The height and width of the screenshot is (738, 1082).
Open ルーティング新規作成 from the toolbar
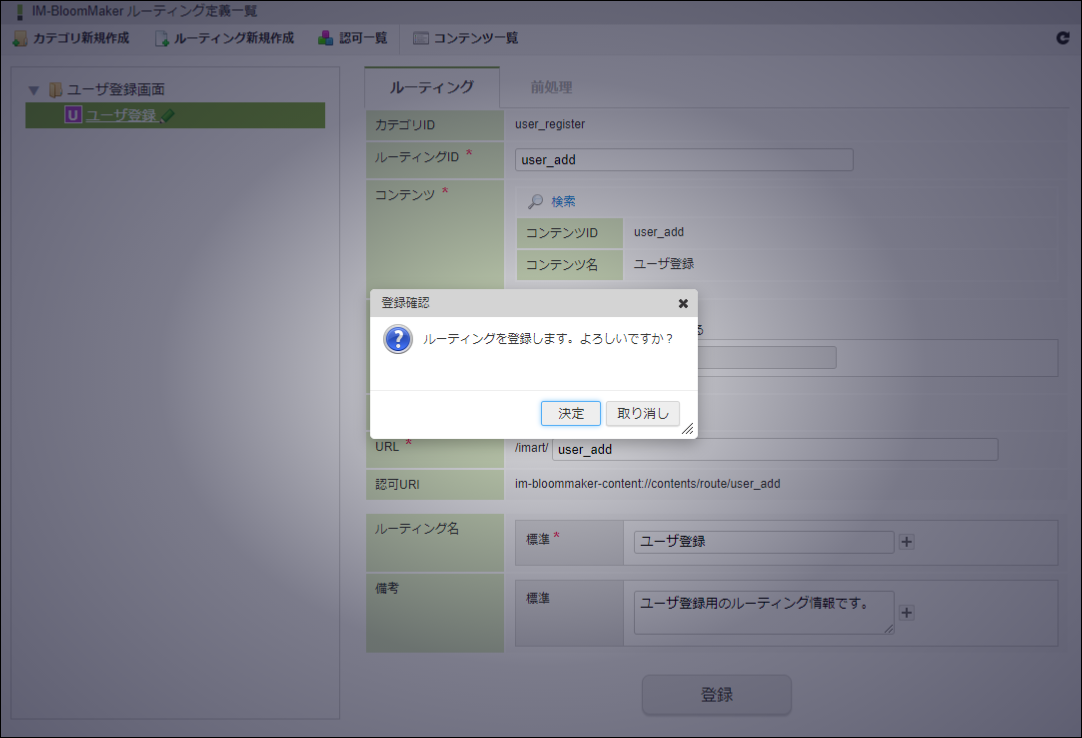pyautogui.click(x=225, y=38)
